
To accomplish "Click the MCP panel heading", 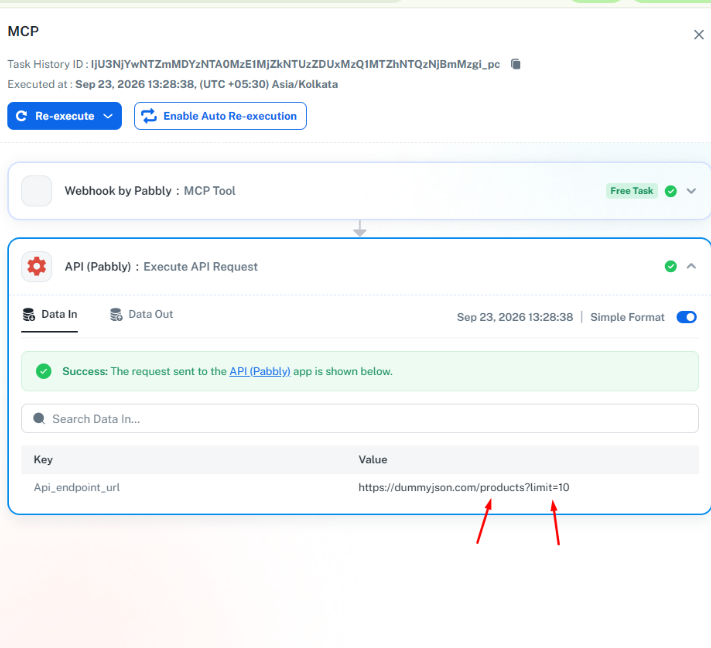I will (23, 31).
